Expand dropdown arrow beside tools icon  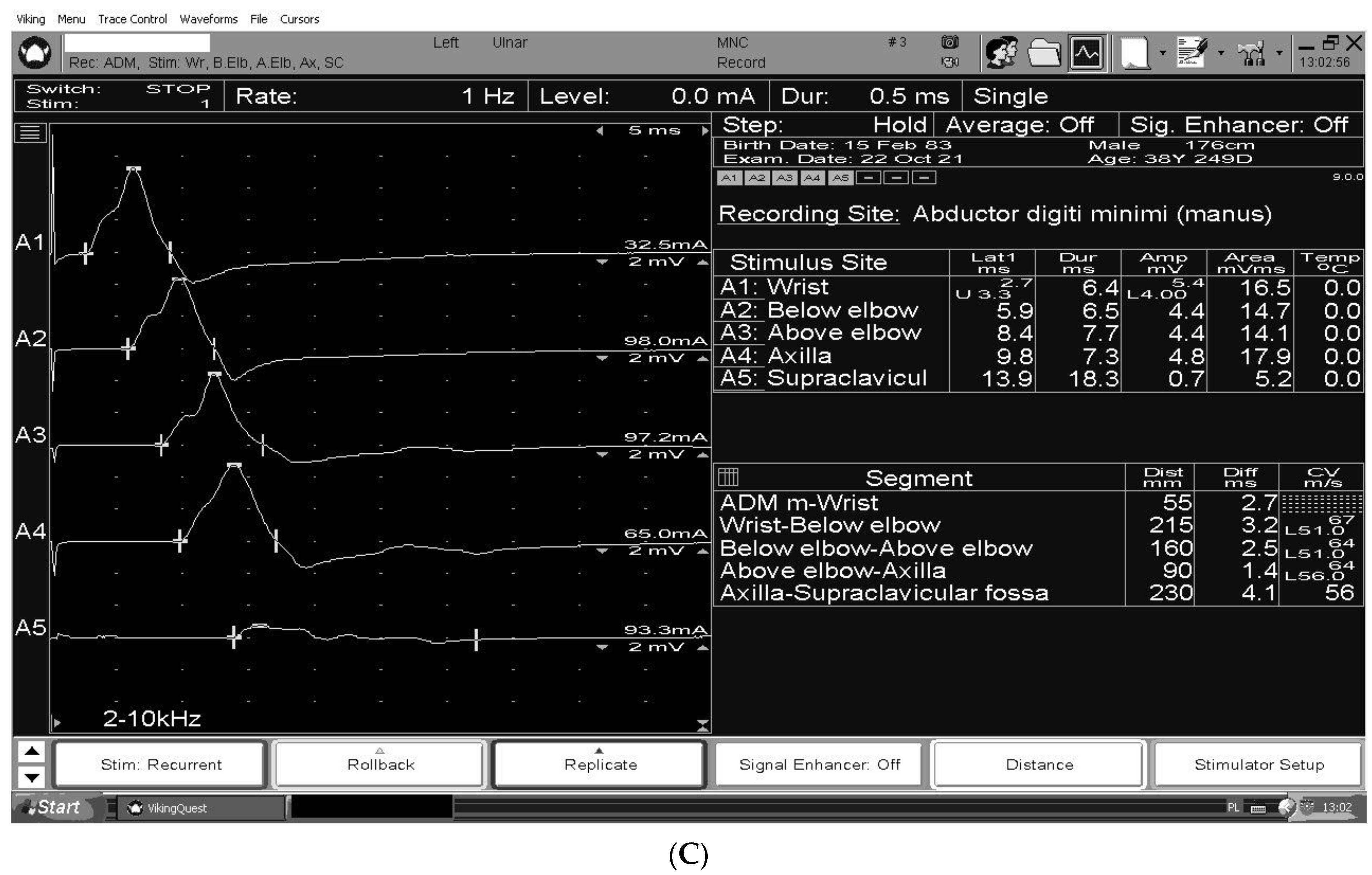pyautogui.click(x=1279, y=53)
